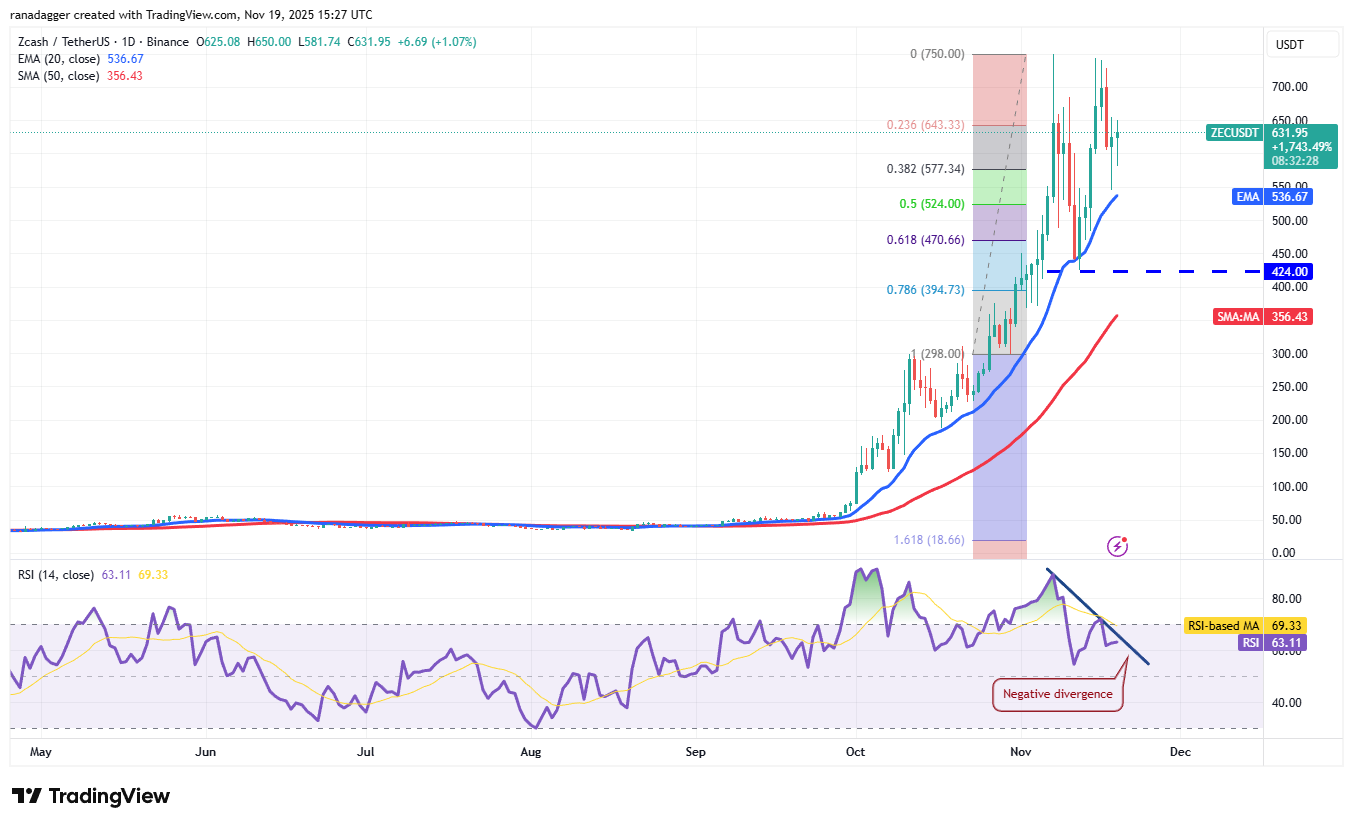1353x826 pixels.
Task: Select the 0.5 (524.00) Fibonacci level label
Action: [931, 203]
